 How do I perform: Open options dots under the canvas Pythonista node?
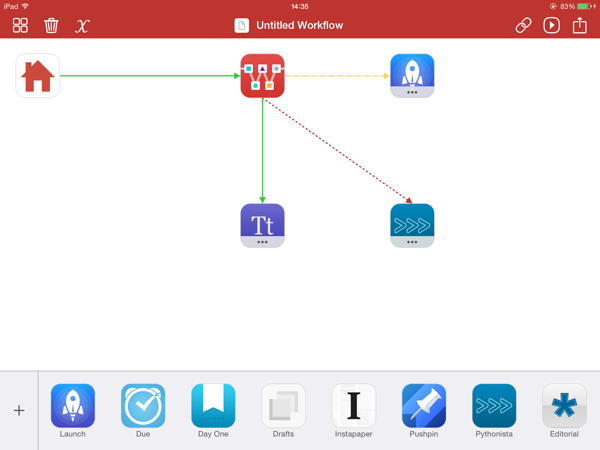point(412,242)
